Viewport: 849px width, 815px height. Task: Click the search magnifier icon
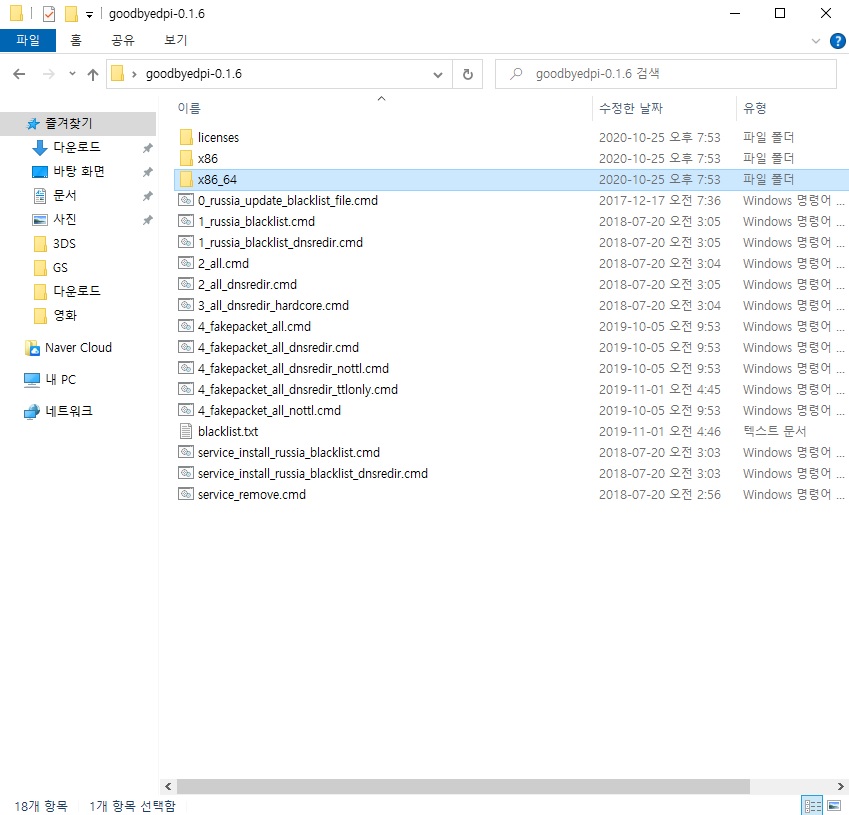tap(516, 73)
